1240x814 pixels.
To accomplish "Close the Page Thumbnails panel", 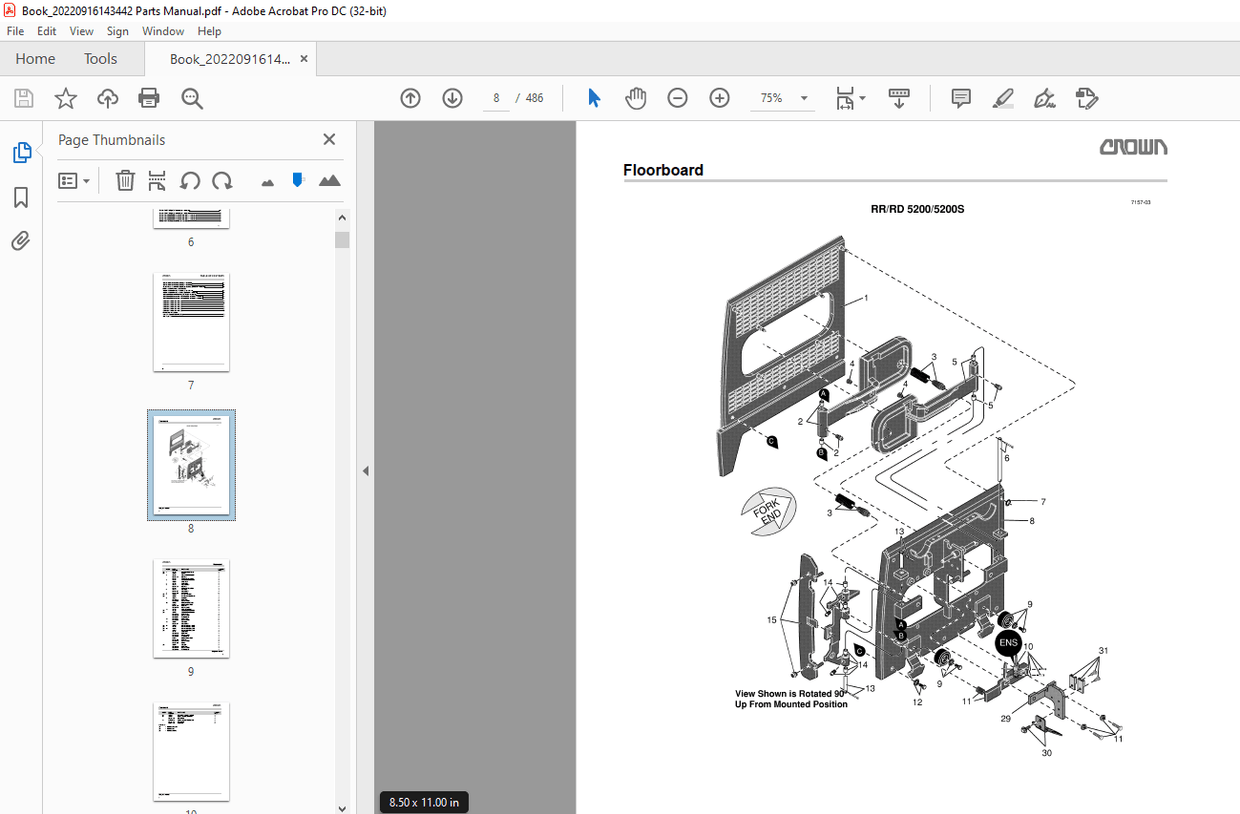I will point(329,139).
